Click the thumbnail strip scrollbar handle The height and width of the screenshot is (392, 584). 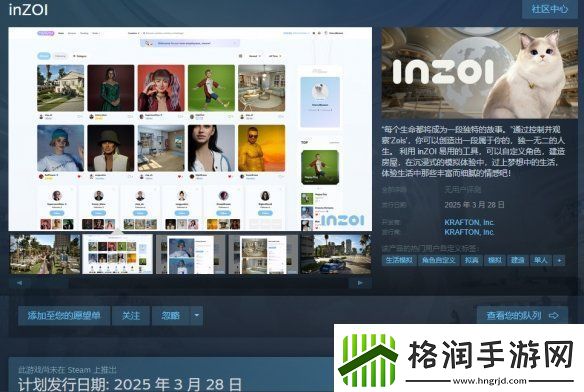point(50,283)
